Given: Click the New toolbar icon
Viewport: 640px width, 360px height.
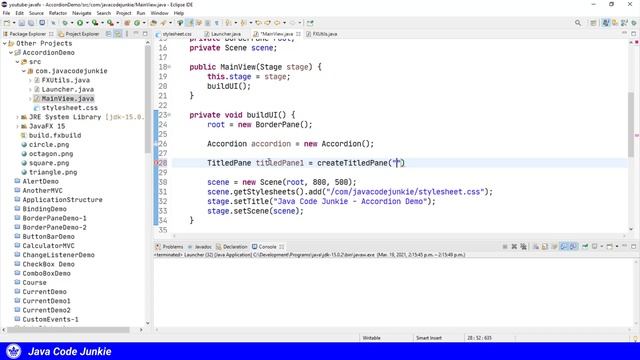Looking at the screenshot, I should click(x=7, y=23).
